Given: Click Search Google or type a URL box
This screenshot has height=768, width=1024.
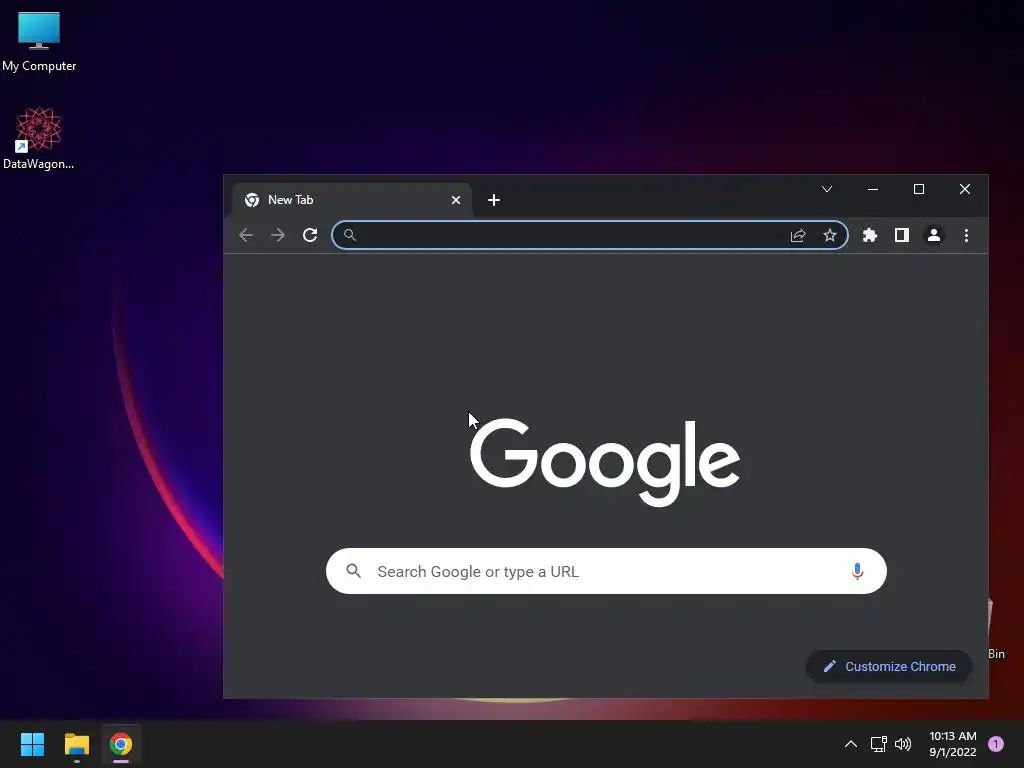Looking at the screenshot, I should click(x=606, y=571).
